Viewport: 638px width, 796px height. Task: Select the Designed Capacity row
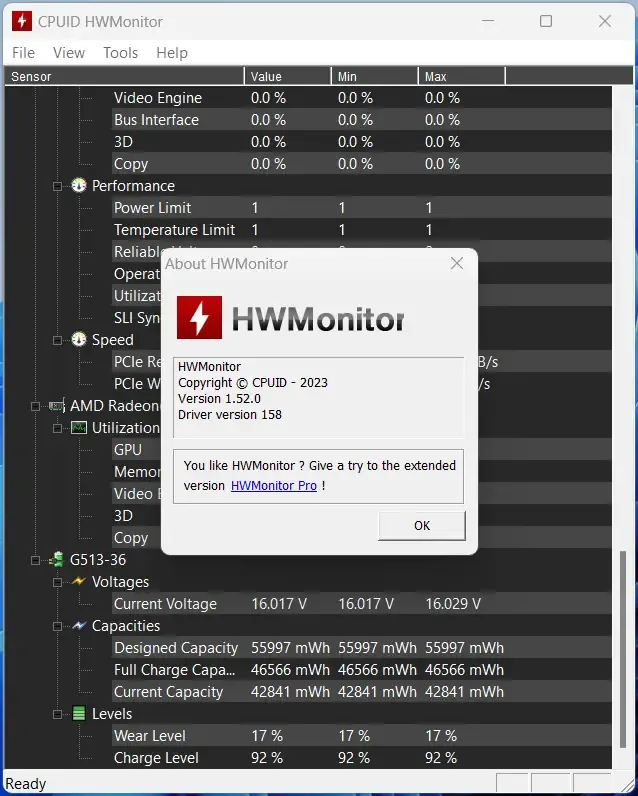tap(362, 648)
